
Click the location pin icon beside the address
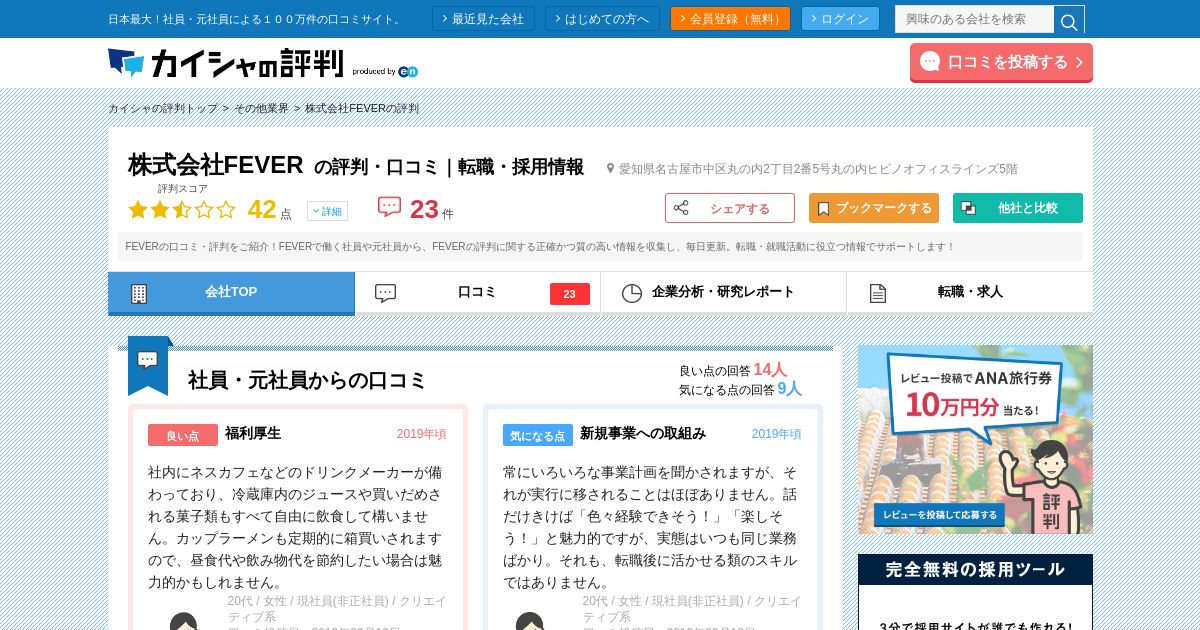610,169
